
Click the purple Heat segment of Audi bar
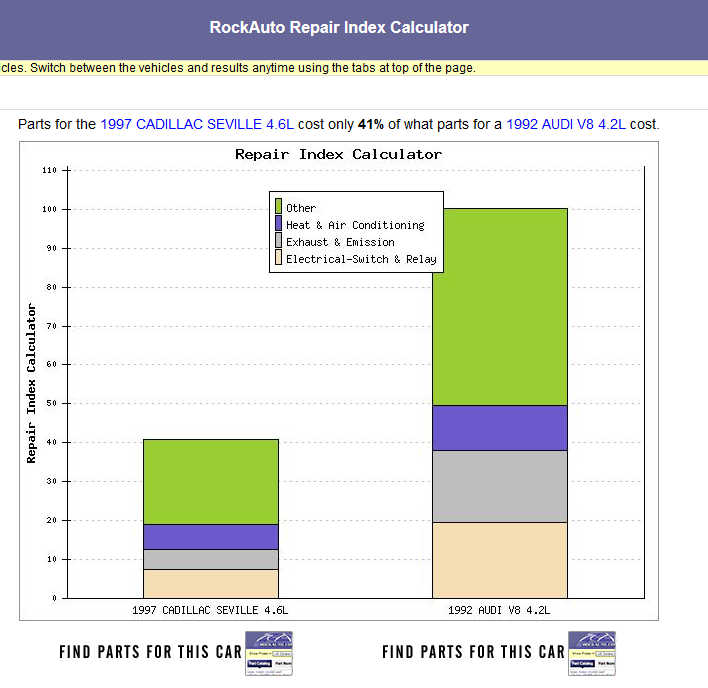click(500, 428)
